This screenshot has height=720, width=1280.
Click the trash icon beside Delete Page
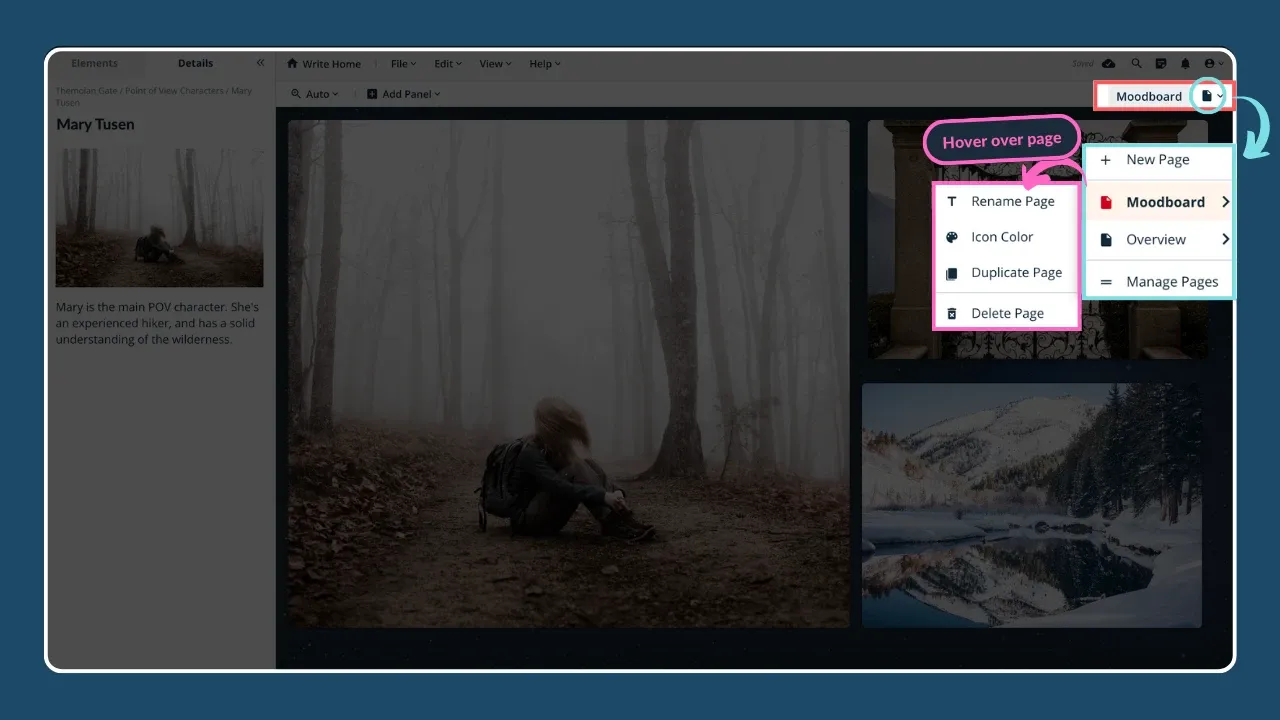click(x=951, y=313)
